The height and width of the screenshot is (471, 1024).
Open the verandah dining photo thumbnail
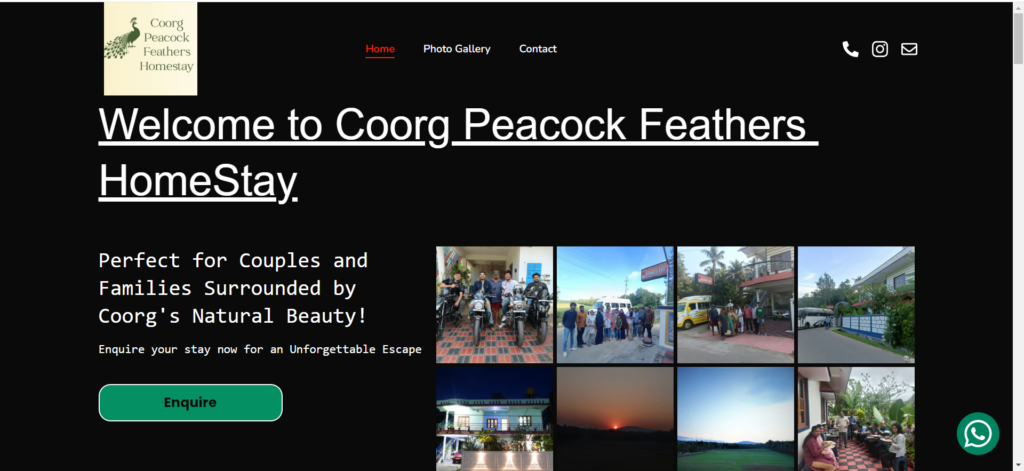pos(856,419)
